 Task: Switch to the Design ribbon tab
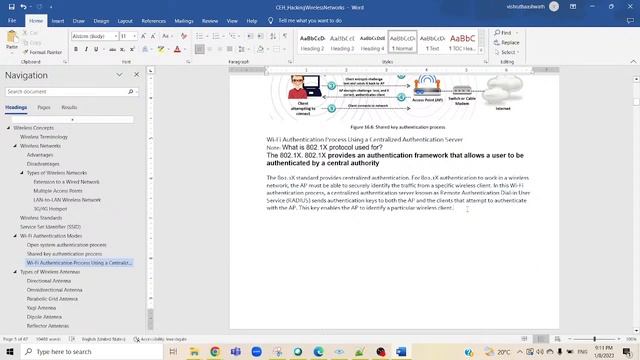point(101,21)
